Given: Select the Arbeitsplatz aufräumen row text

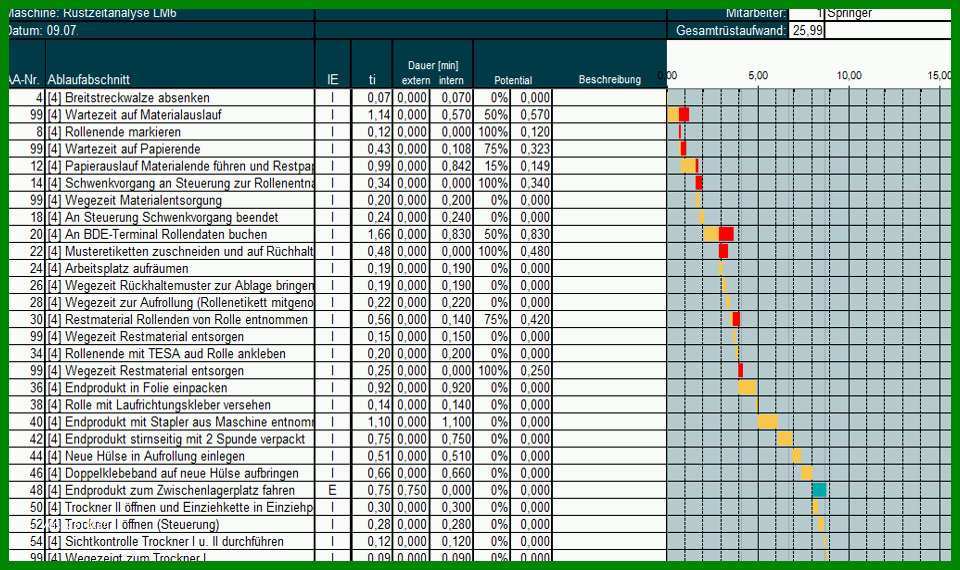Looking at the screenshot, I should [x=127, y=269].
